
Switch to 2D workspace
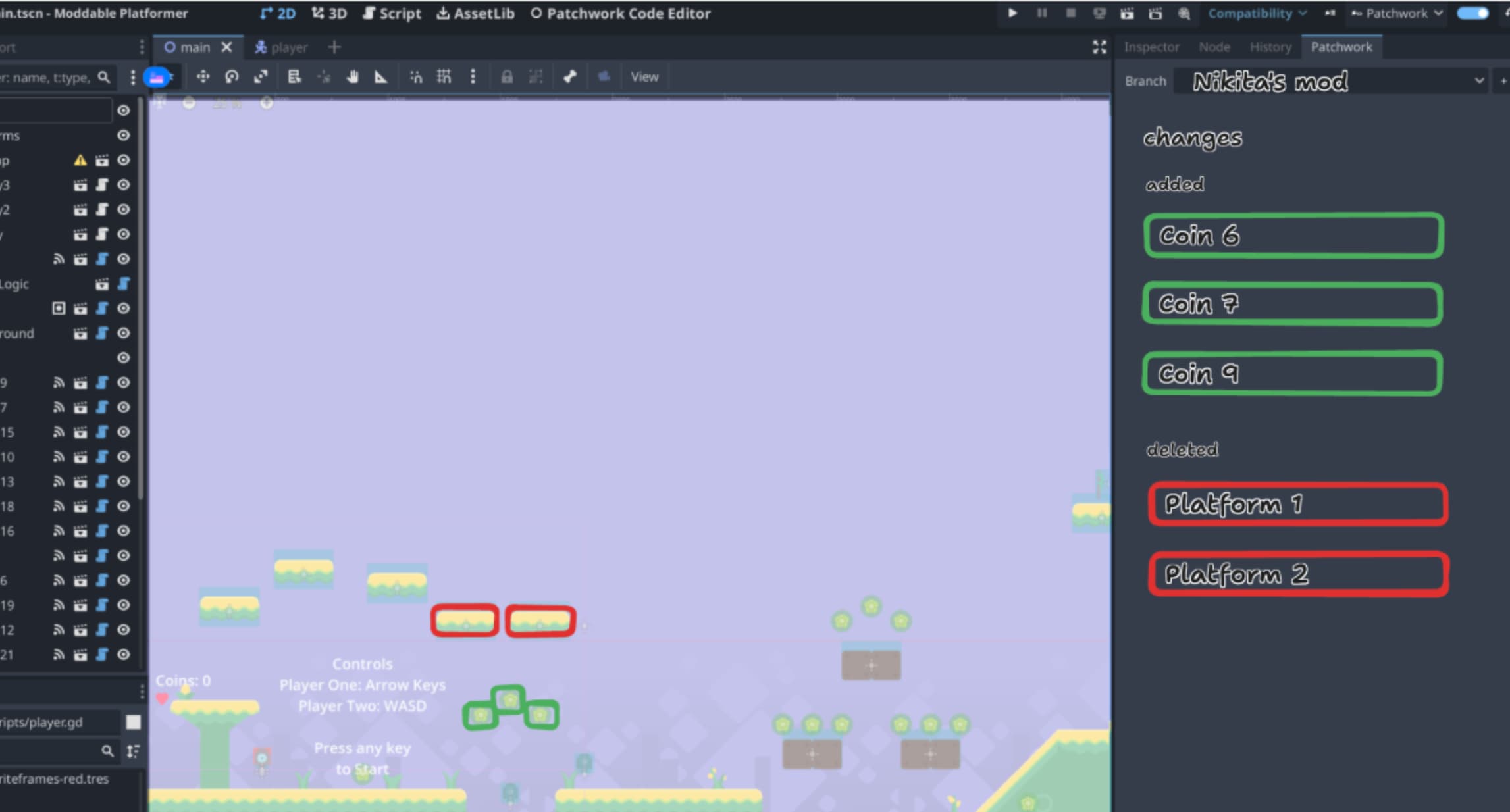[278, 13]
